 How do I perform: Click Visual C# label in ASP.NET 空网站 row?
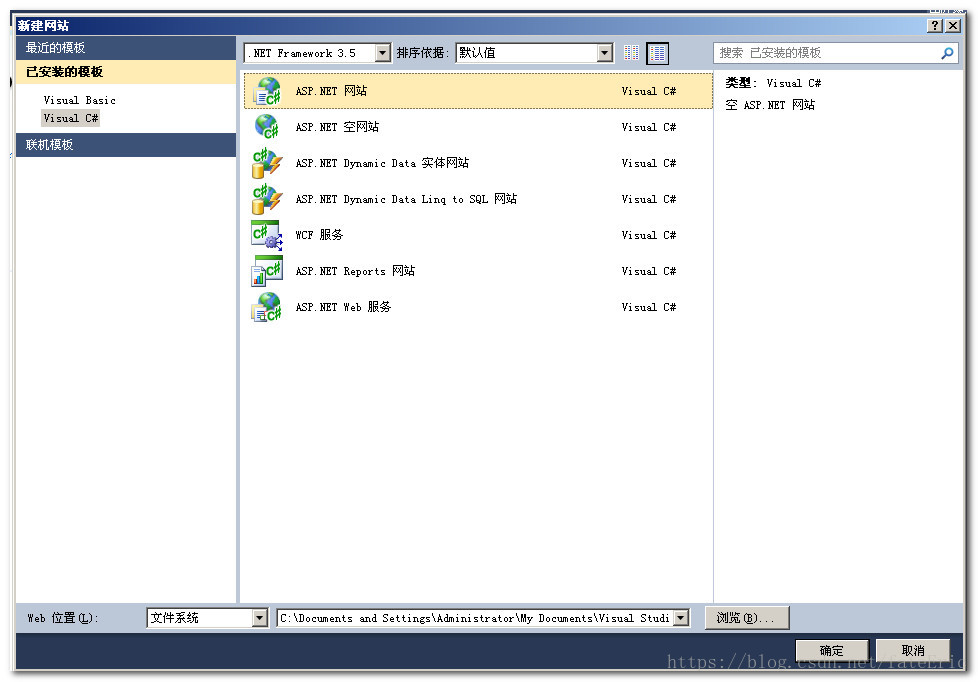pos(649,127)
